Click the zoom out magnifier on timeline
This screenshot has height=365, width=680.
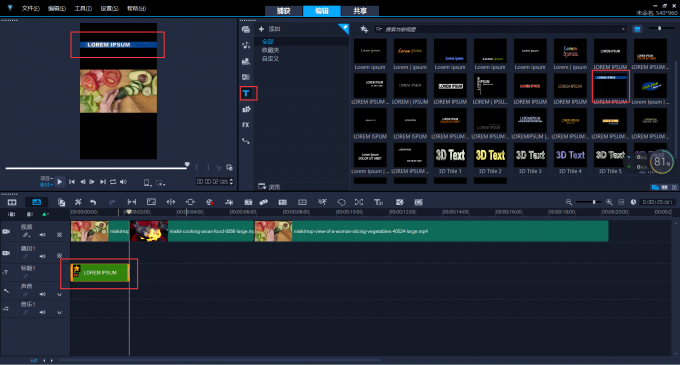click(569, 202)
